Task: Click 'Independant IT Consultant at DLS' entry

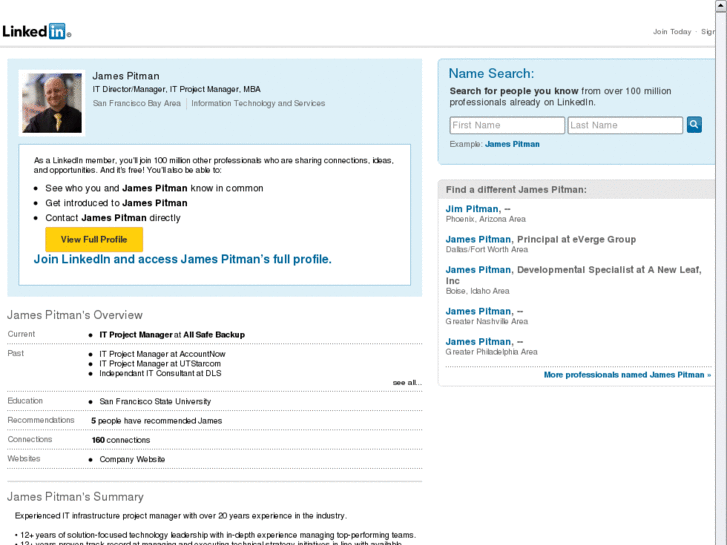Action: pyautogui.click(x=160, y=373)
